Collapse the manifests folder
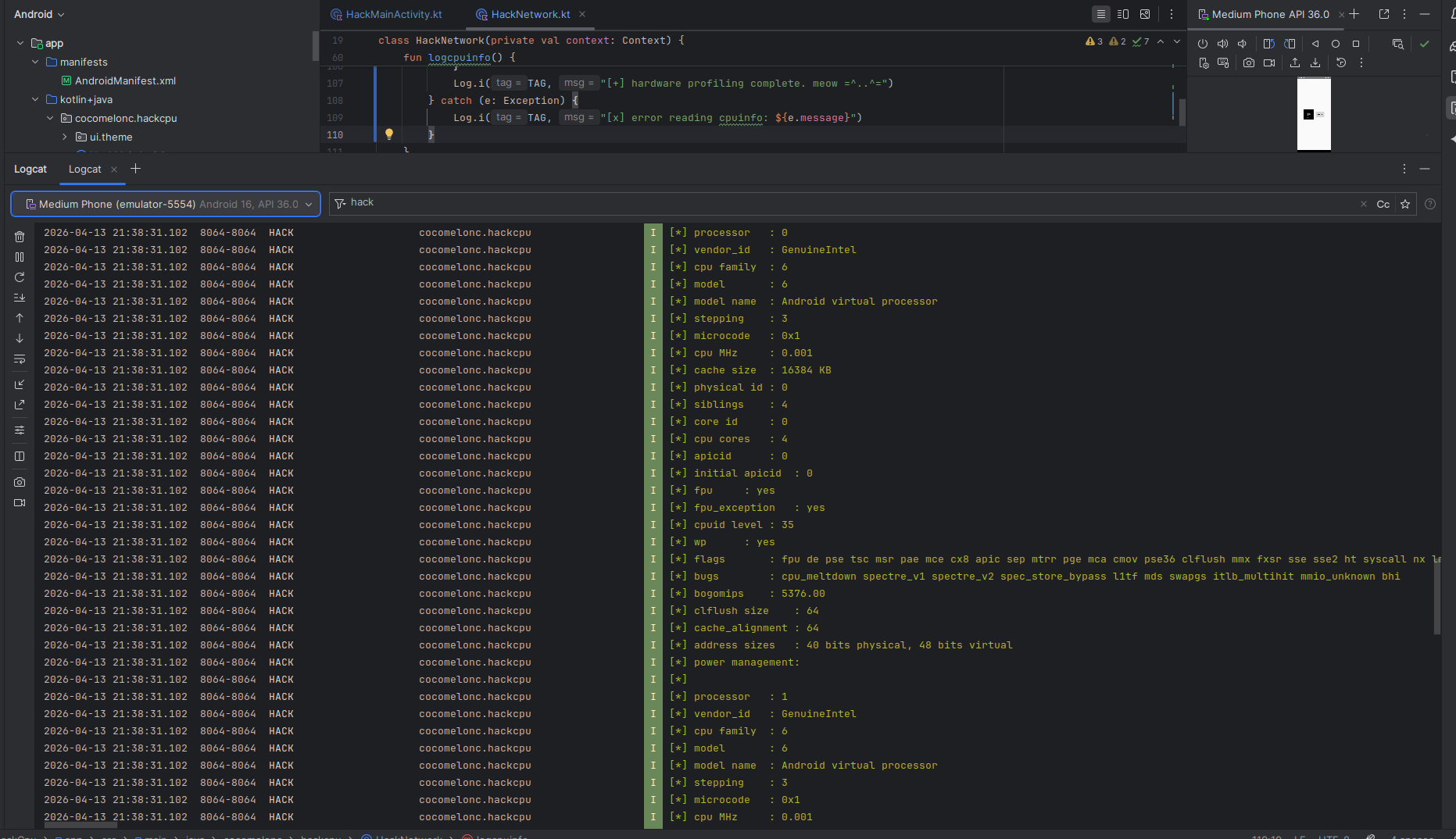This screenshot has height=839, width=1456. coord(35,62)
